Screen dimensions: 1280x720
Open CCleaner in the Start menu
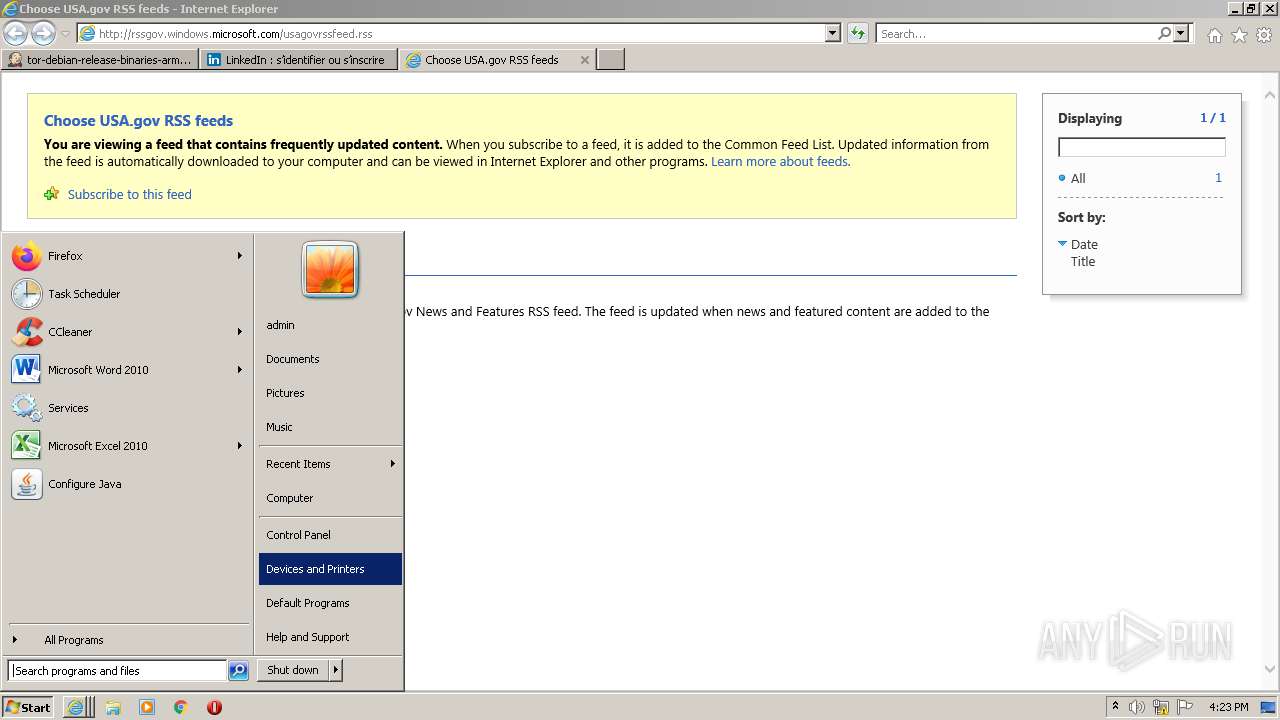pyautogui.click(x=128, y=332)
